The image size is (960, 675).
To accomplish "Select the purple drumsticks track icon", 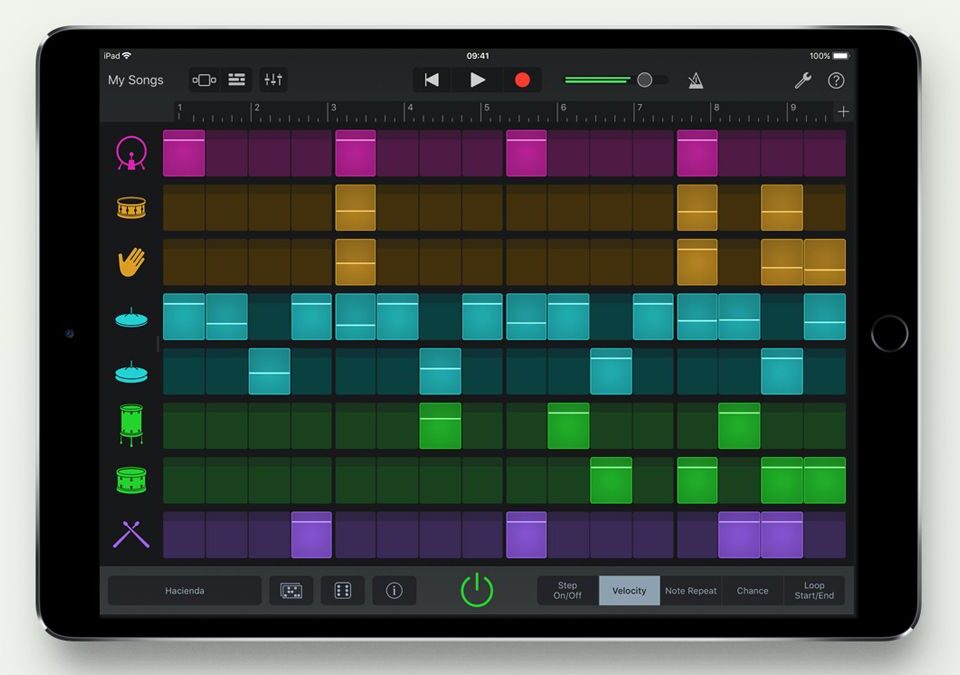I will click(x=131, y=535).
